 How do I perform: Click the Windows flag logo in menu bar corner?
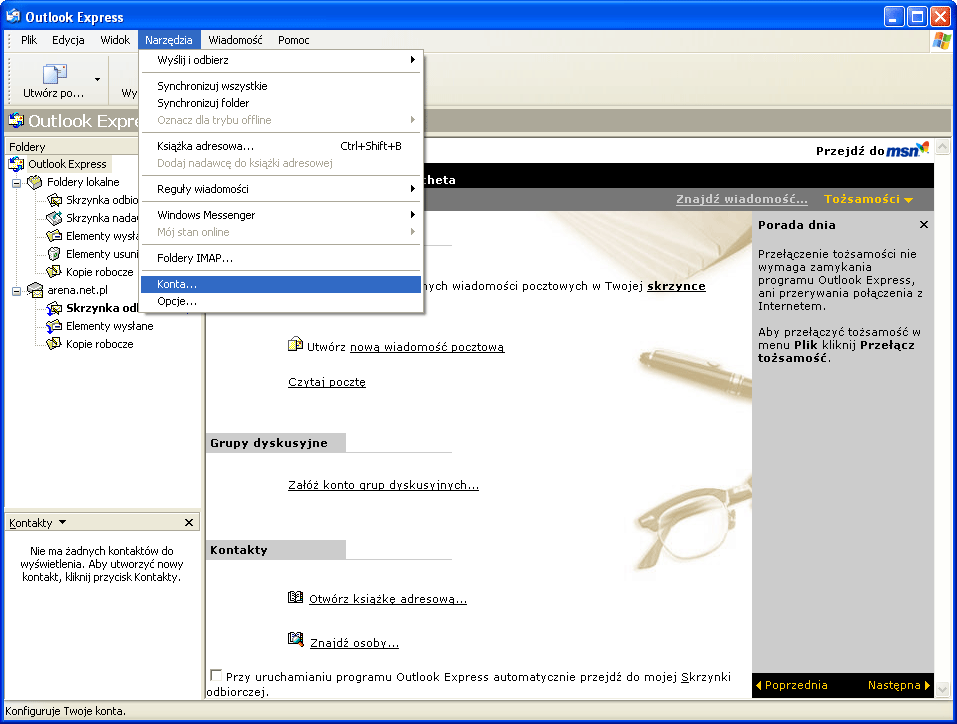[x=942, y=40]
